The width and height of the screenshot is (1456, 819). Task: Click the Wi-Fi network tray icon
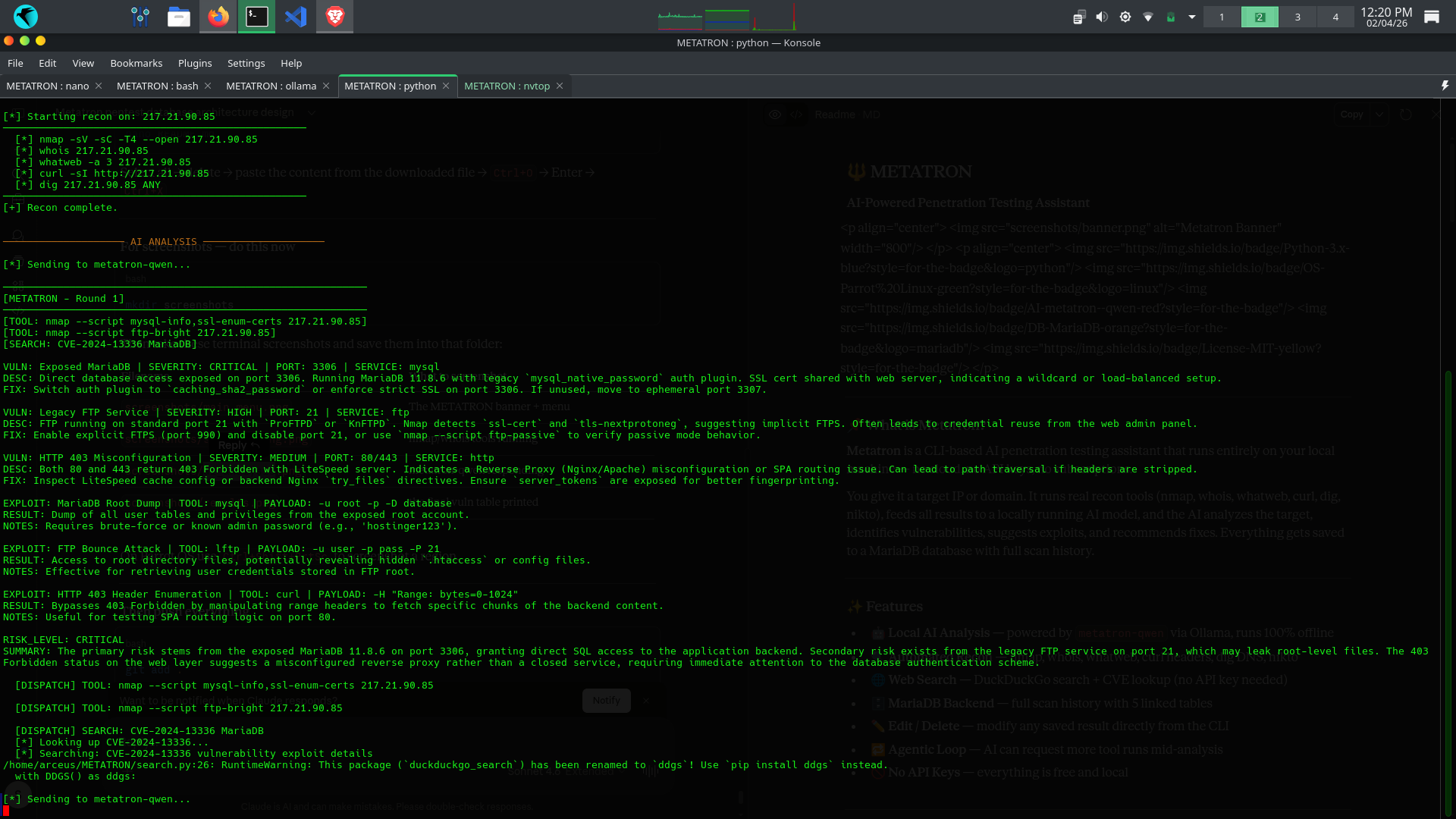pyautogui.click(x=1148, y=17)
